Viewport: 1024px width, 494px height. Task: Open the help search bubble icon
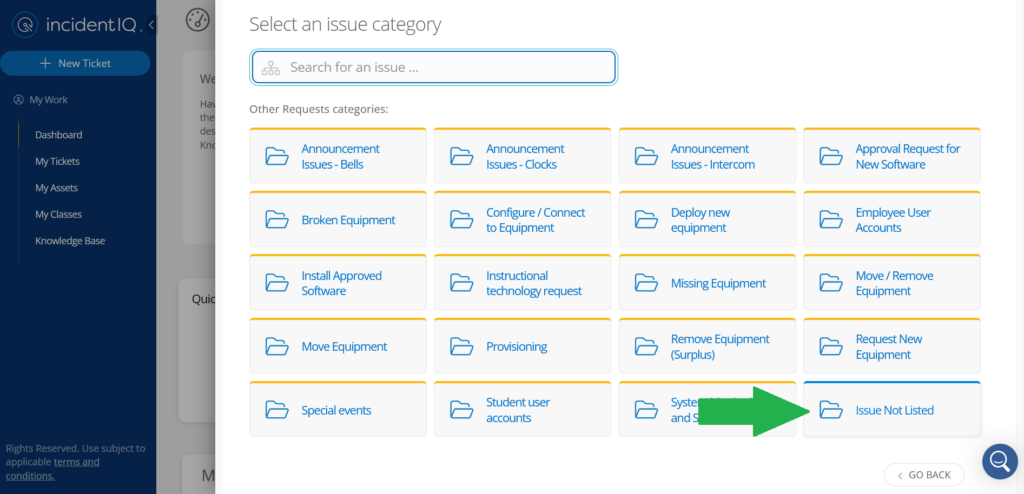1000,461
